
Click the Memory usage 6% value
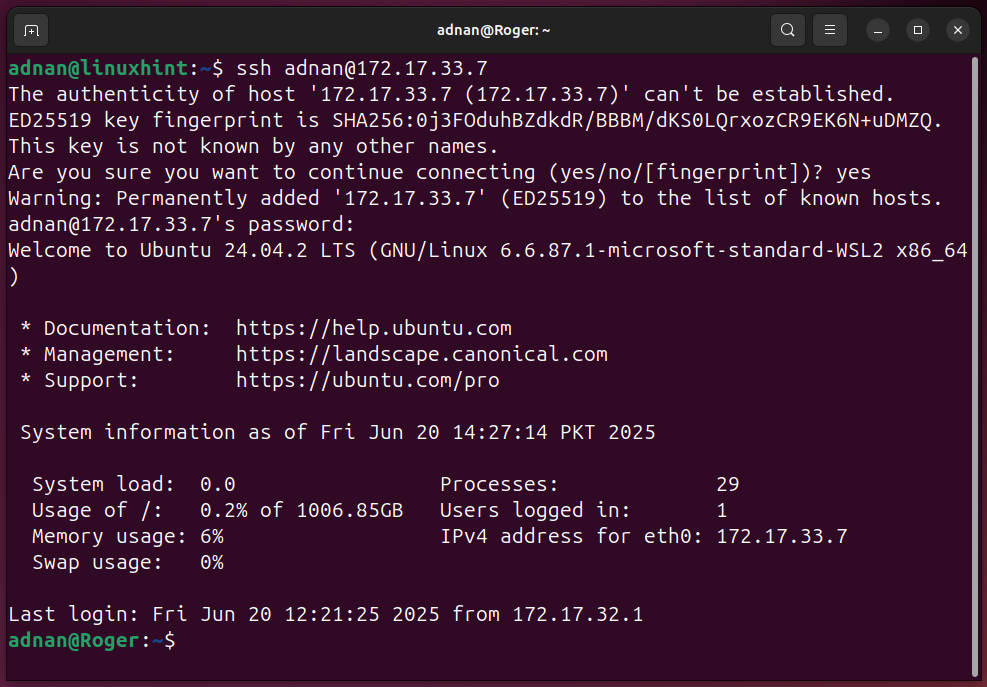211,536
